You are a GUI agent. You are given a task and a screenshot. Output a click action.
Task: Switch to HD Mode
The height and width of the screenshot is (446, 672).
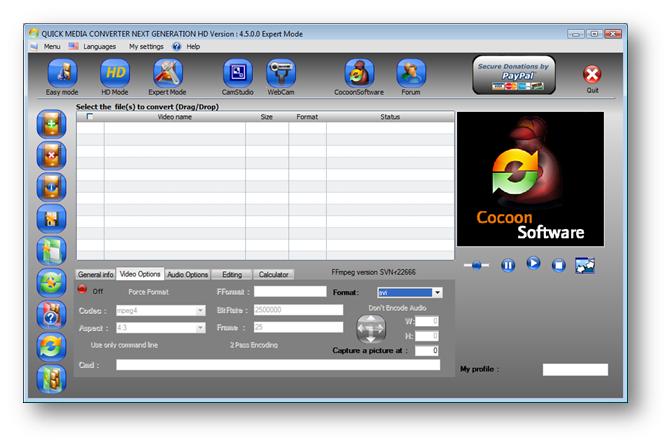tap(115, 73)
